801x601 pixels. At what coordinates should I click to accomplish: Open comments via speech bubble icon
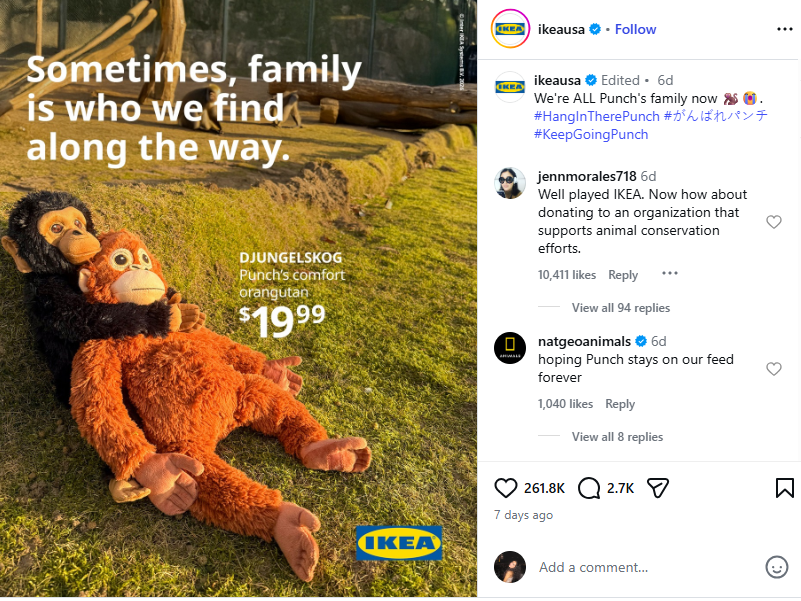click(x=590, y=488)
